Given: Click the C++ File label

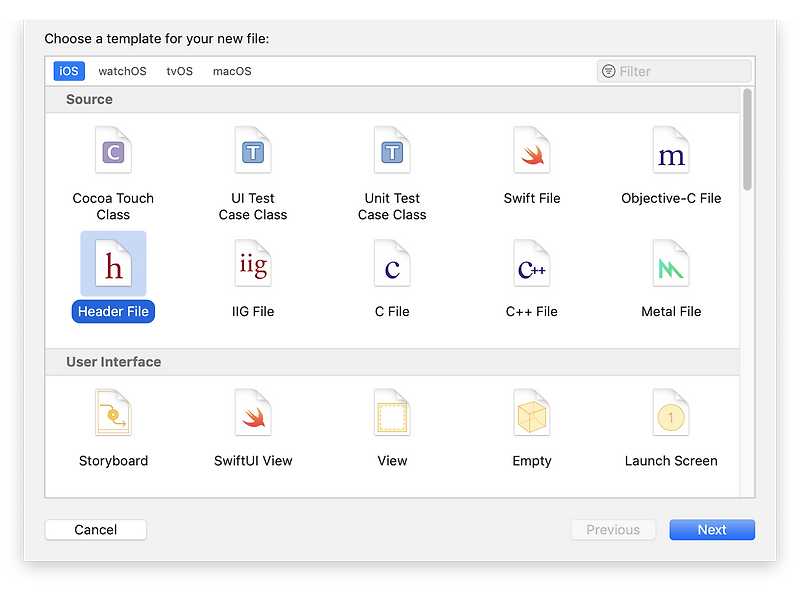Looking at the screenshot, I should click(x=532, y=311).
